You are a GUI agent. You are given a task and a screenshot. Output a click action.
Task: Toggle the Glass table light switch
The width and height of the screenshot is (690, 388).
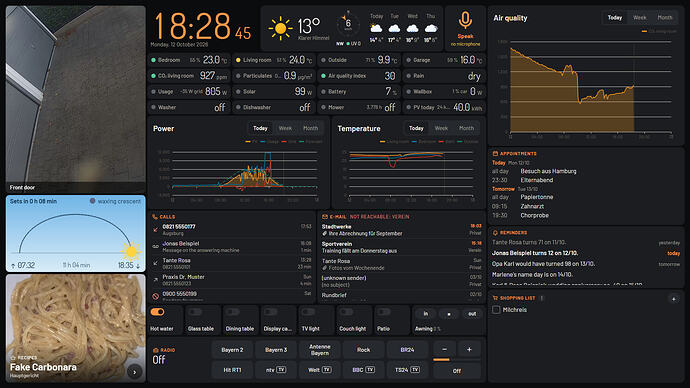195,312
